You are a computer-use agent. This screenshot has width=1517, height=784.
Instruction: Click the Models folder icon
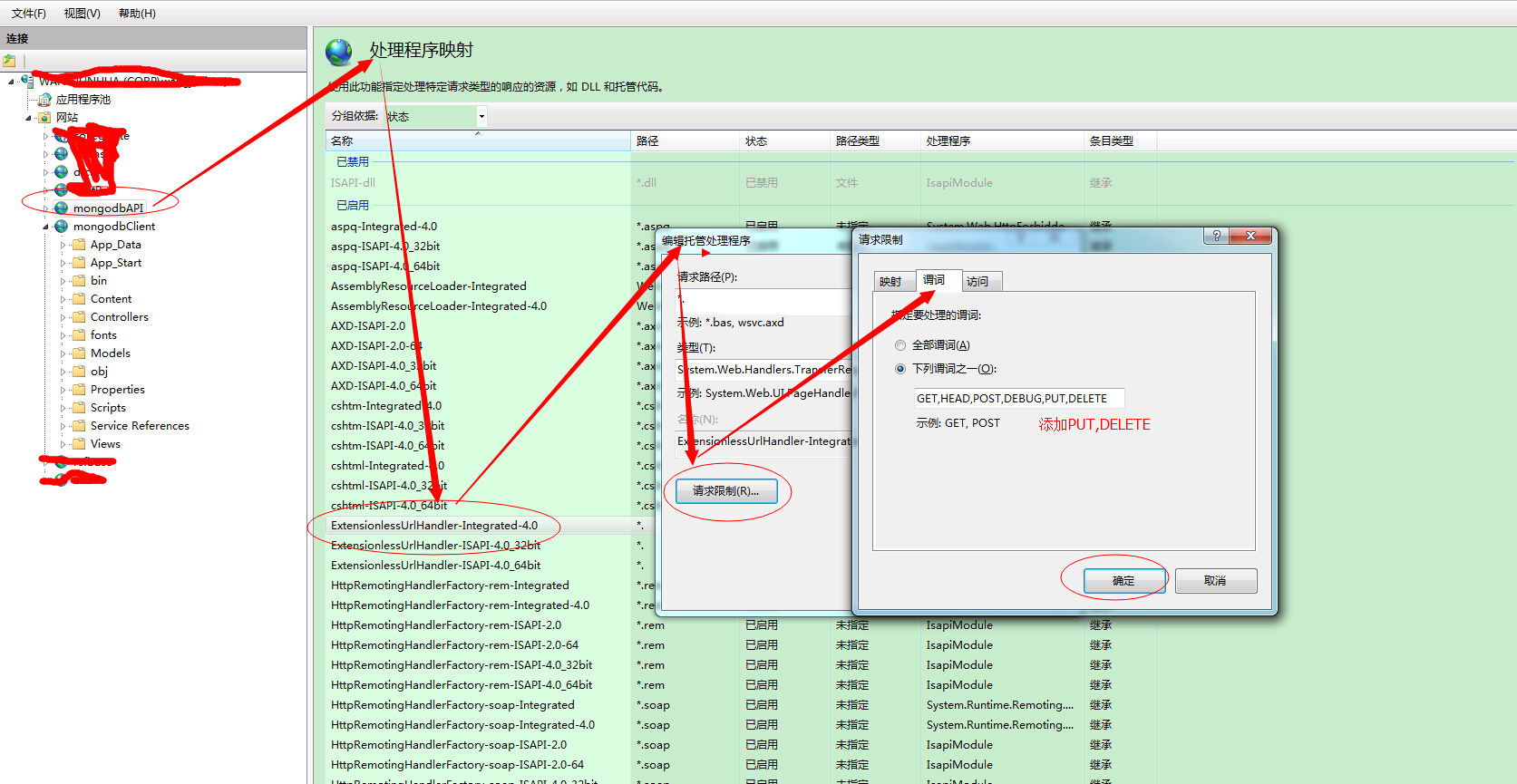pos(79,353)
